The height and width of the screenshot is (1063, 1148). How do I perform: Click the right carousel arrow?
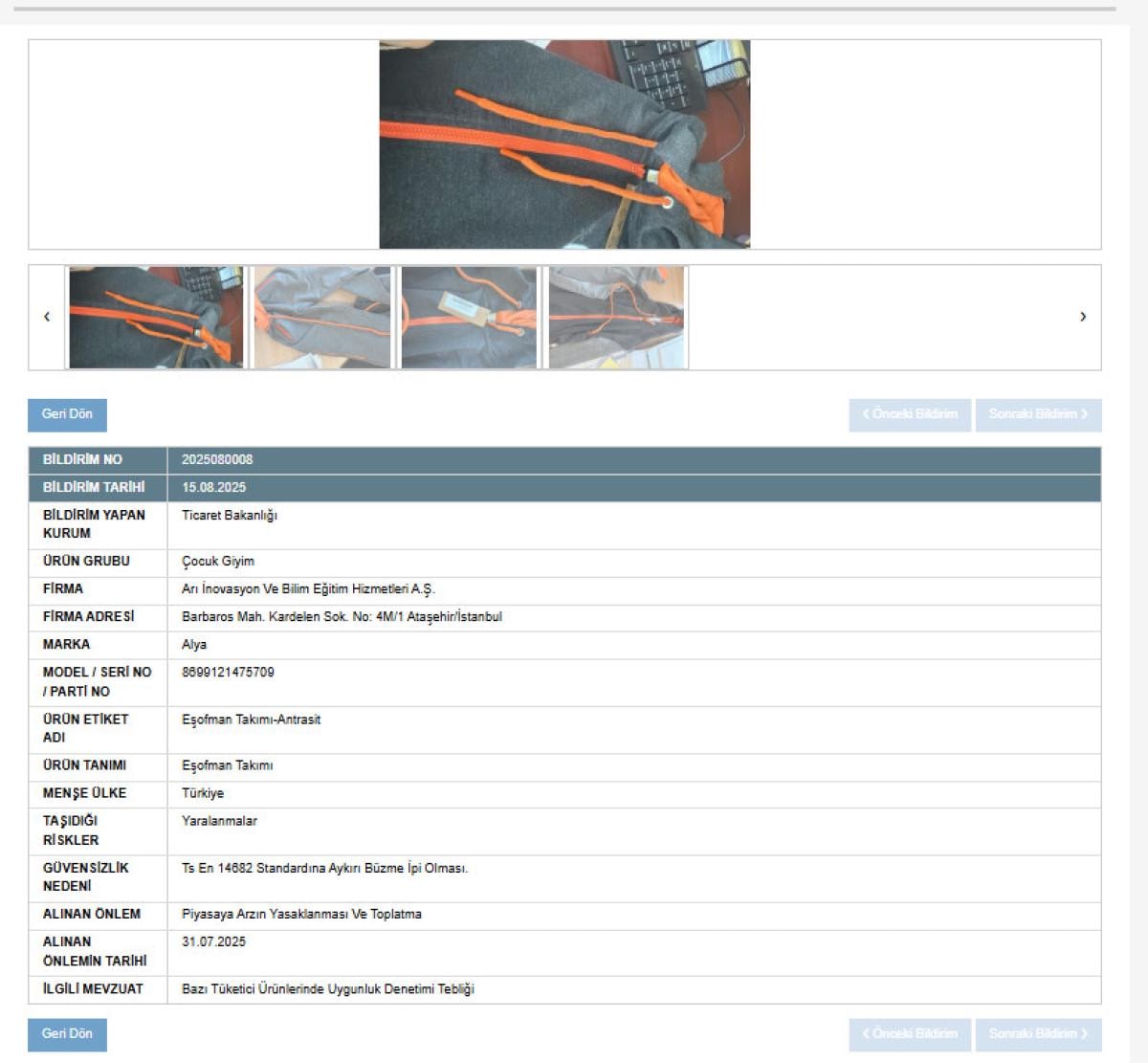point(1082,317)
